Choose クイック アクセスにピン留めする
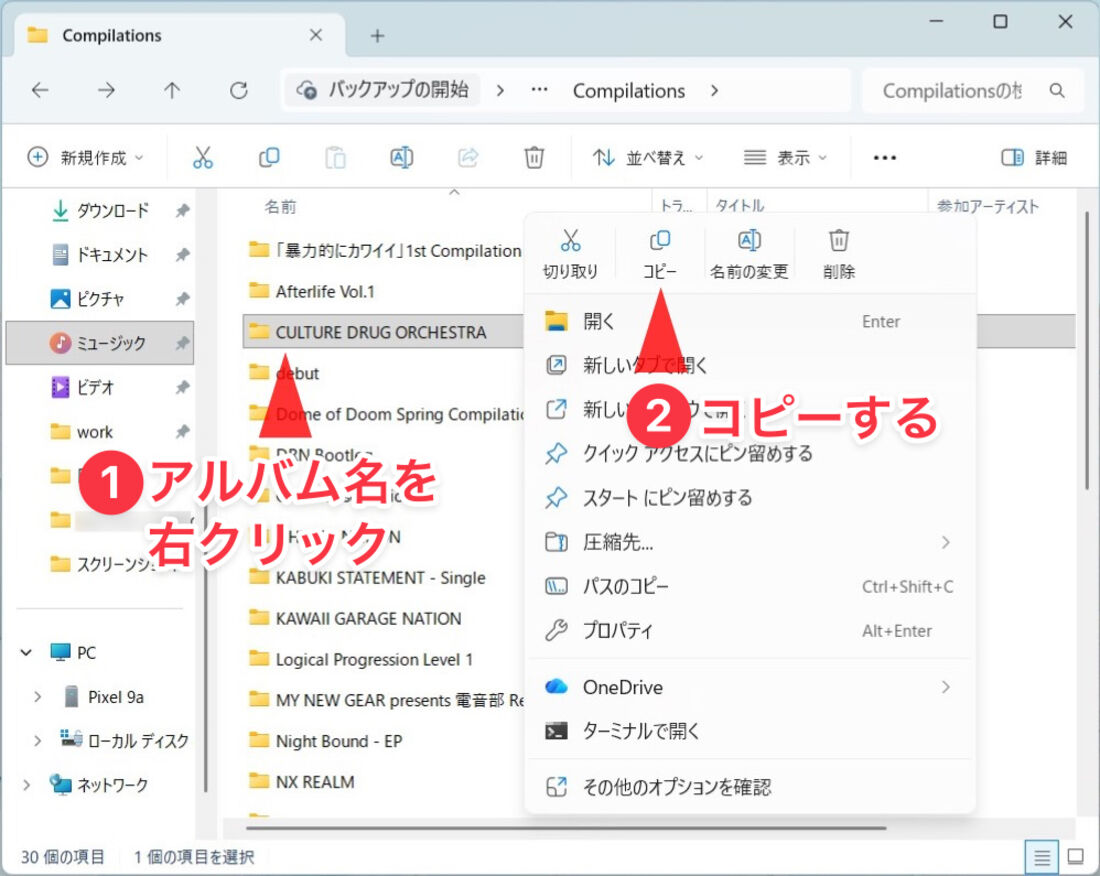This screenshot has height=876, width=1100. coord(749,454)
